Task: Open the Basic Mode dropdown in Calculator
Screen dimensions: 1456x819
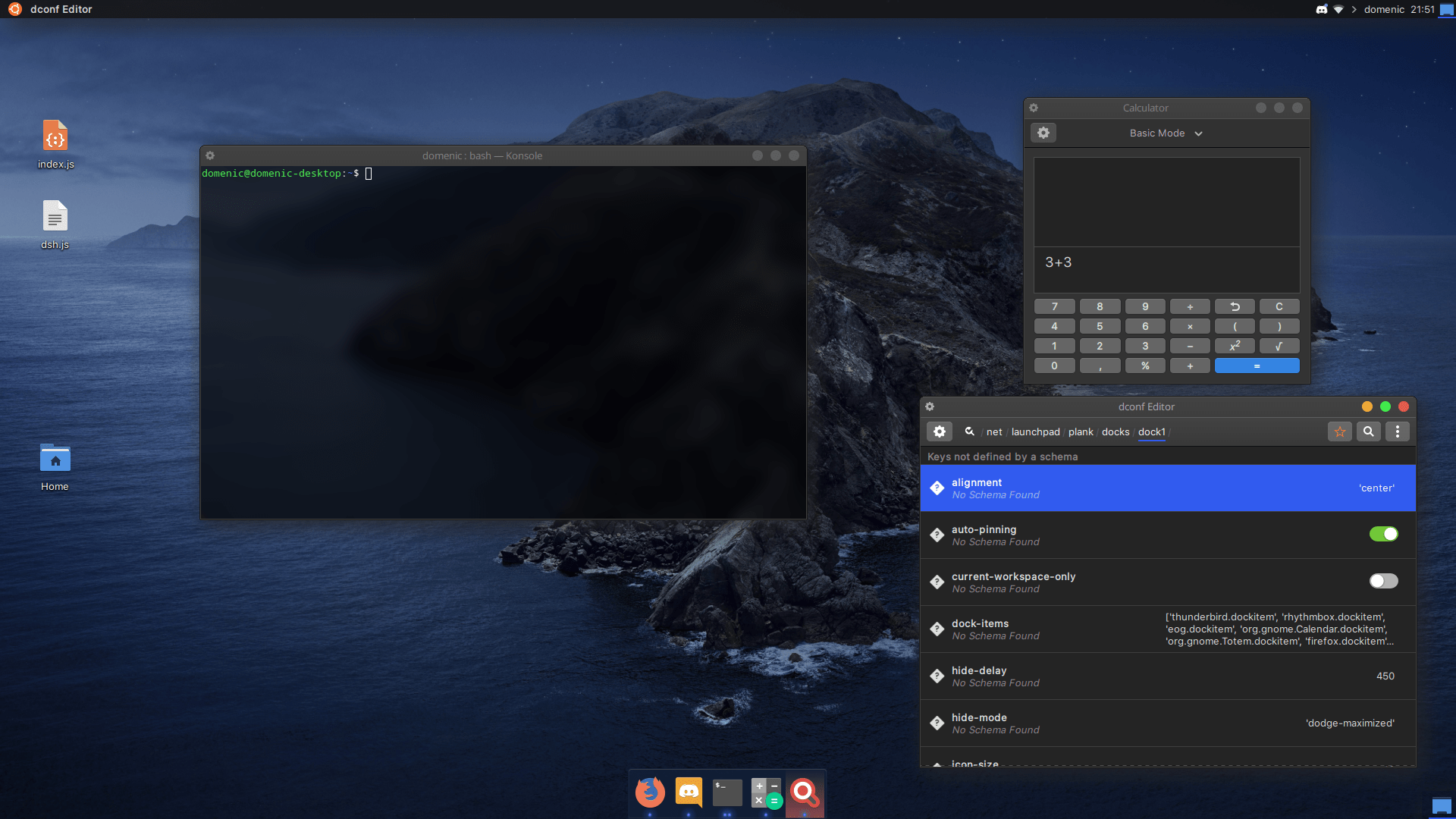Action: point(1166,133)
